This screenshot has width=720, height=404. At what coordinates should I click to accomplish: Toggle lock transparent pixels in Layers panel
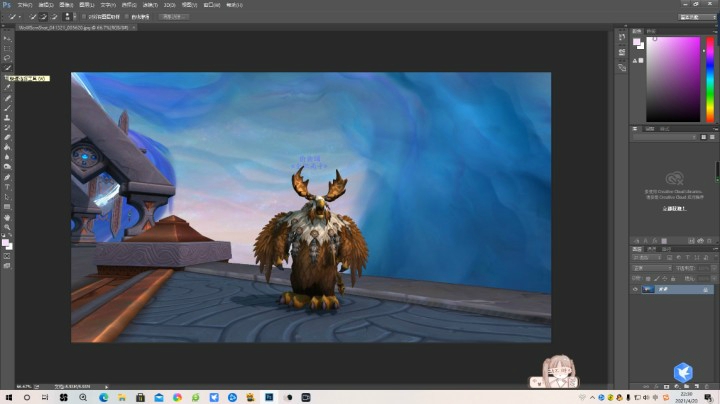[648, 279]
